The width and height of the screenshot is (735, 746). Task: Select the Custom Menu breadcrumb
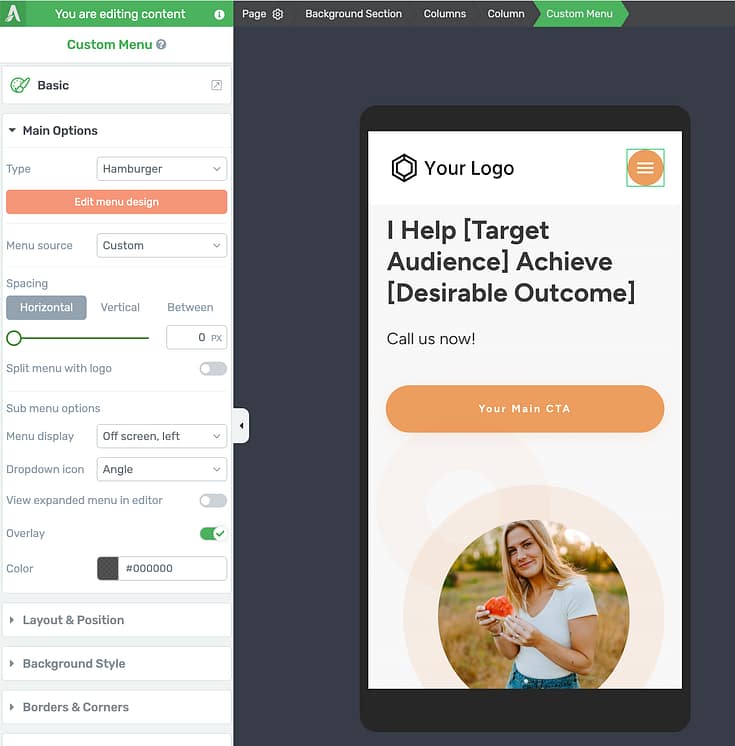(579, 14)
